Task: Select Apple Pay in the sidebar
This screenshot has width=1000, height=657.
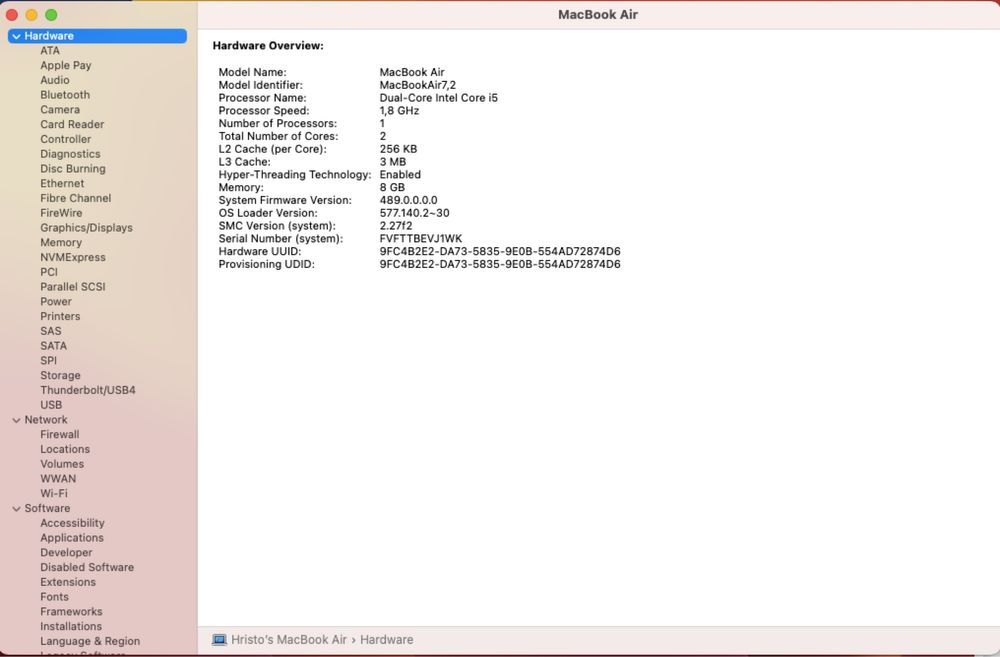Action: coord(66,65)
